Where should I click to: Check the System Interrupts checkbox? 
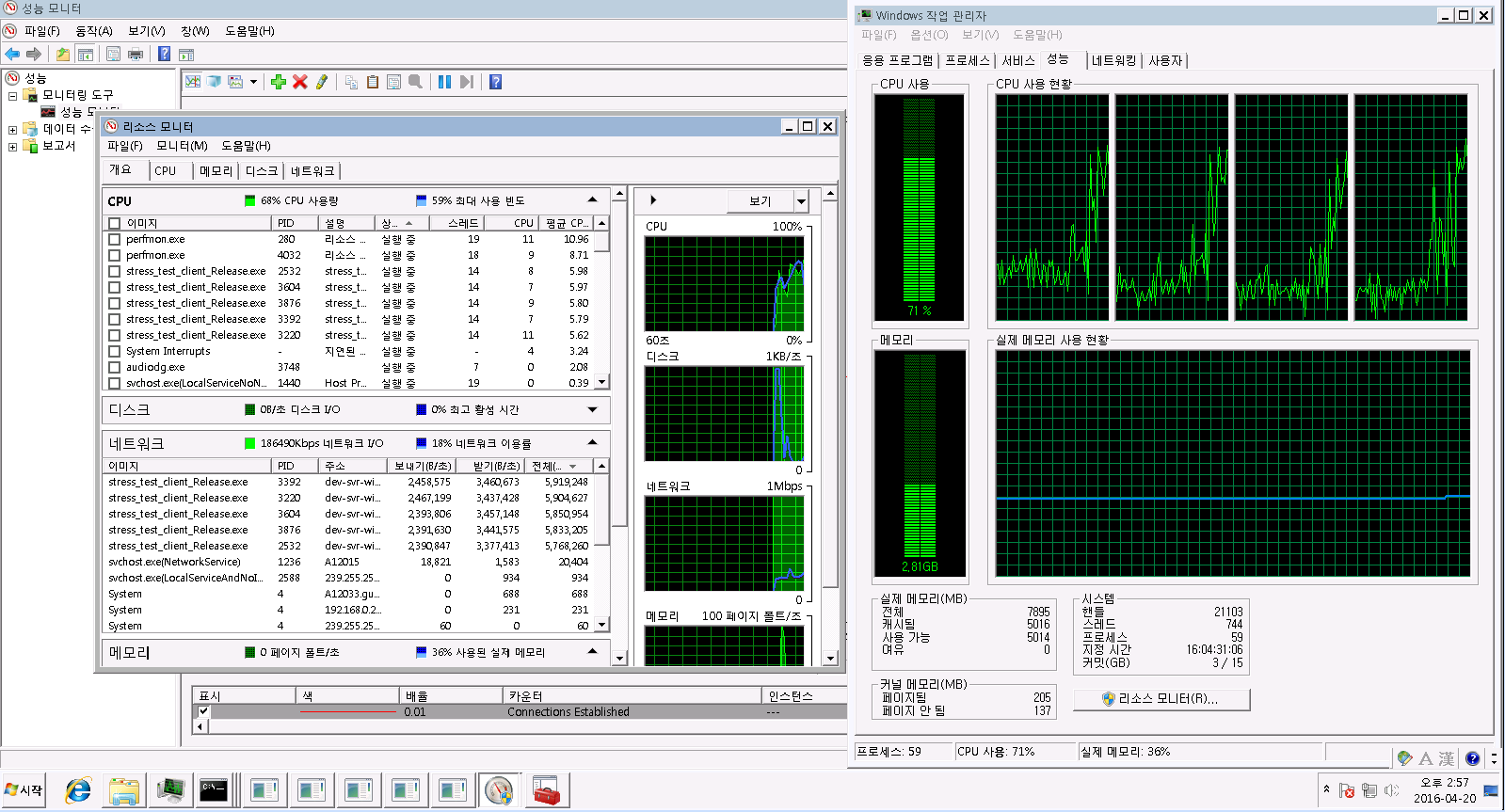pos(114,351)
